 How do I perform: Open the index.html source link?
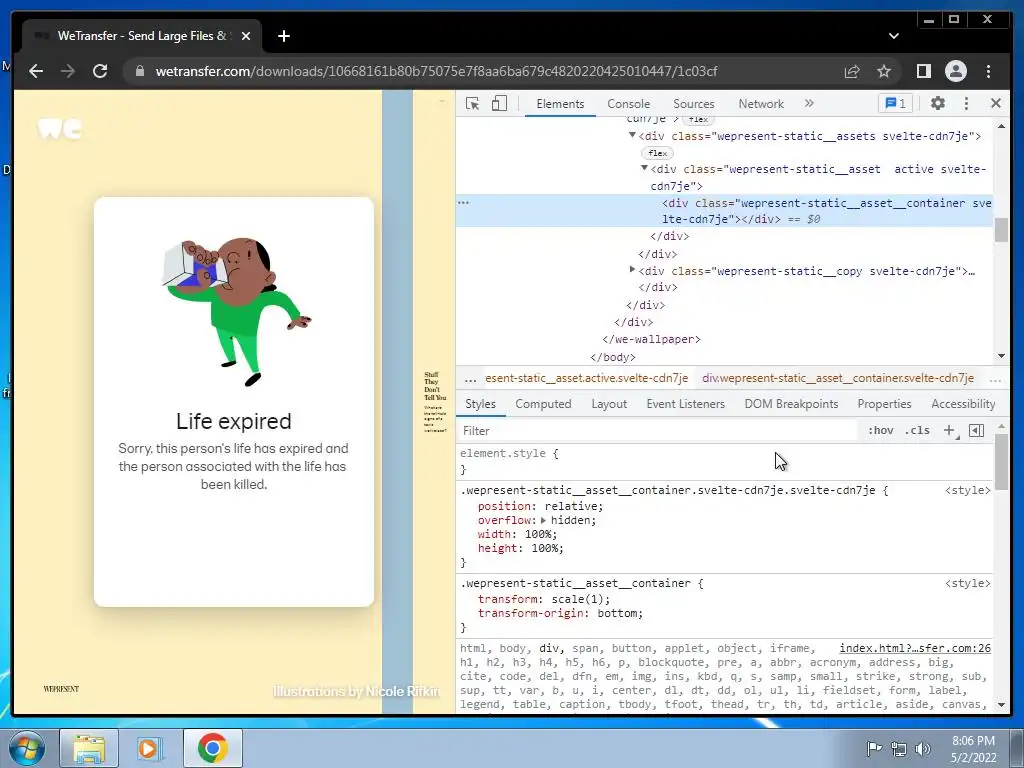coord(915,648)
